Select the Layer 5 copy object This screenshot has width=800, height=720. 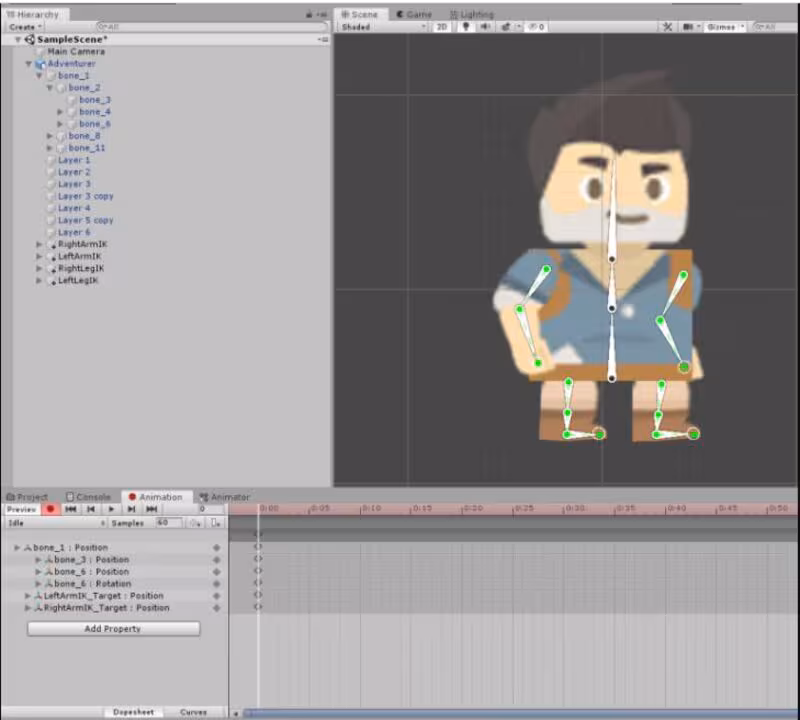click(85, 220)
